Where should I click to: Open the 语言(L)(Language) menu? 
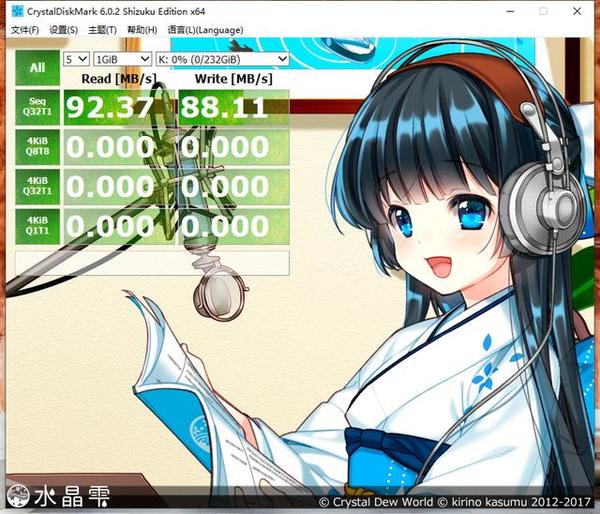pyautogui.click(x=205, y=30)
